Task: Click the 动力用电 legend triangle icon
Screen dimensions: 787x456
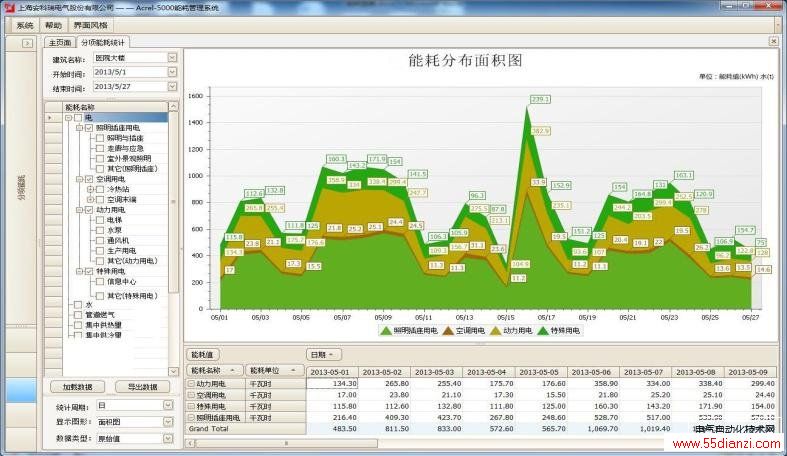Action: pos(495,331)
